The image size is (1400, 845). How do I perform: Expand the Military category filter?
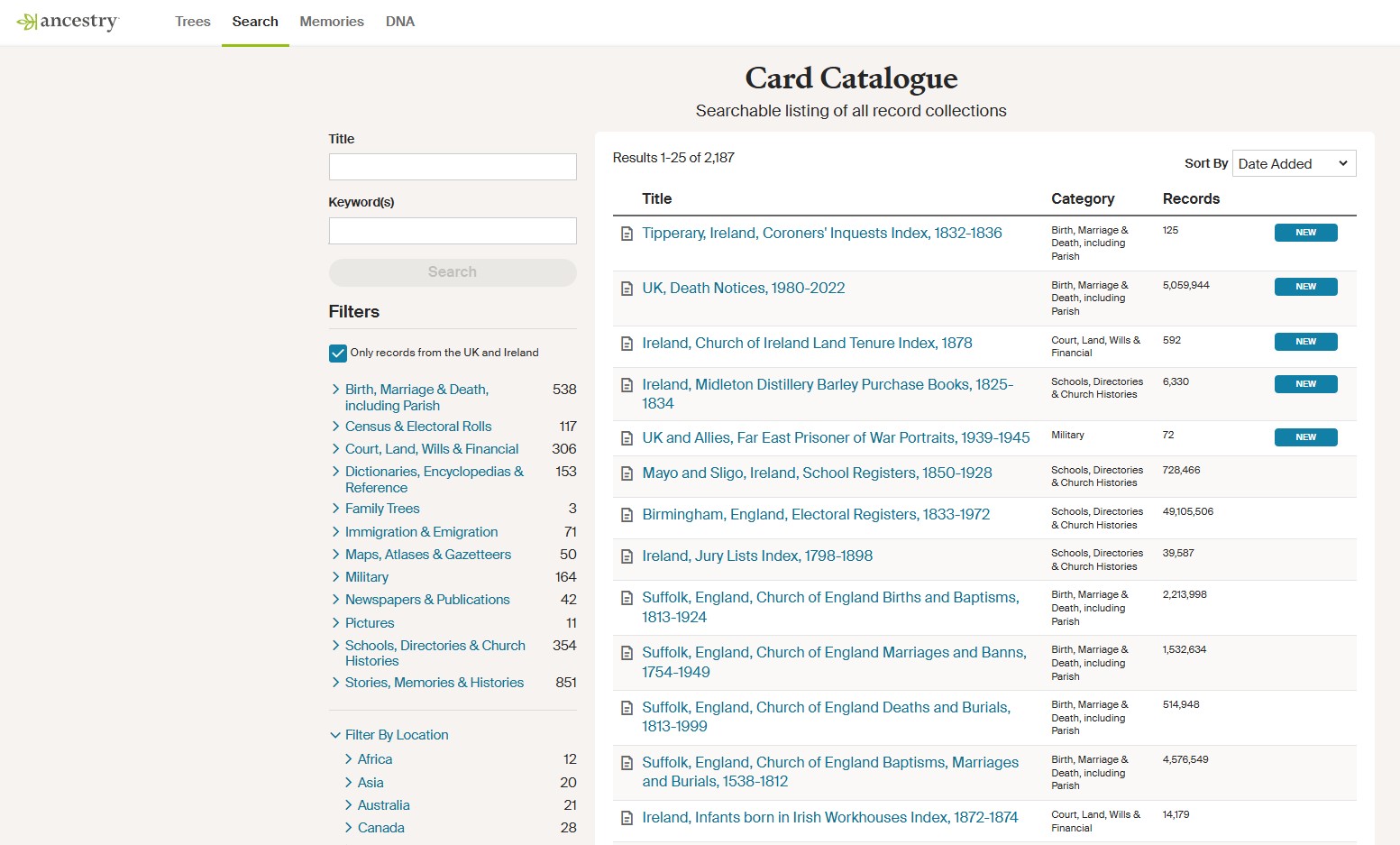[336, 577]
